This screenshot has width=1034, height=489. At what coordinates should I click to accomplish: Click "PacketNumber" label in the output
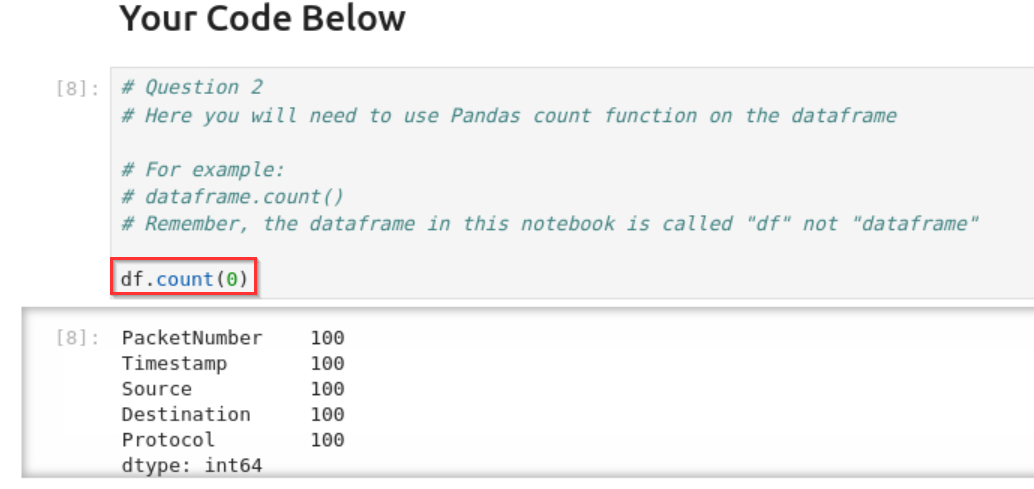(191, 338)
